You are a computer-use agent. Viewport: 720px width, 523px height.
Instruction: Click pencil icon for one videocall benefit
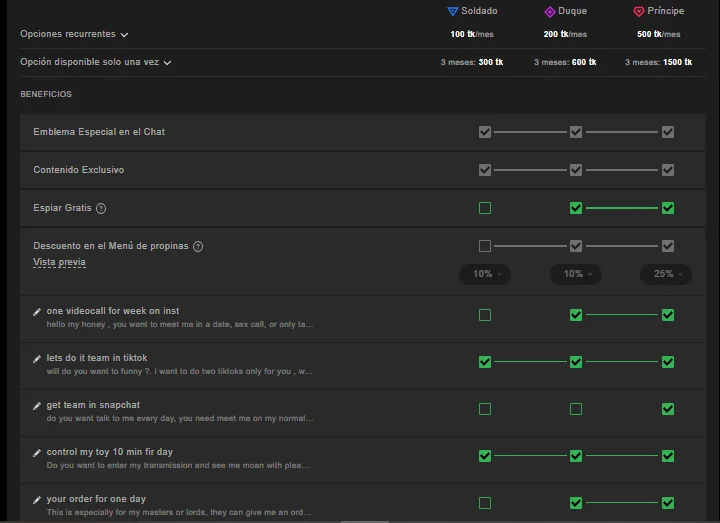pyautogui.click(x=37, y=312)
